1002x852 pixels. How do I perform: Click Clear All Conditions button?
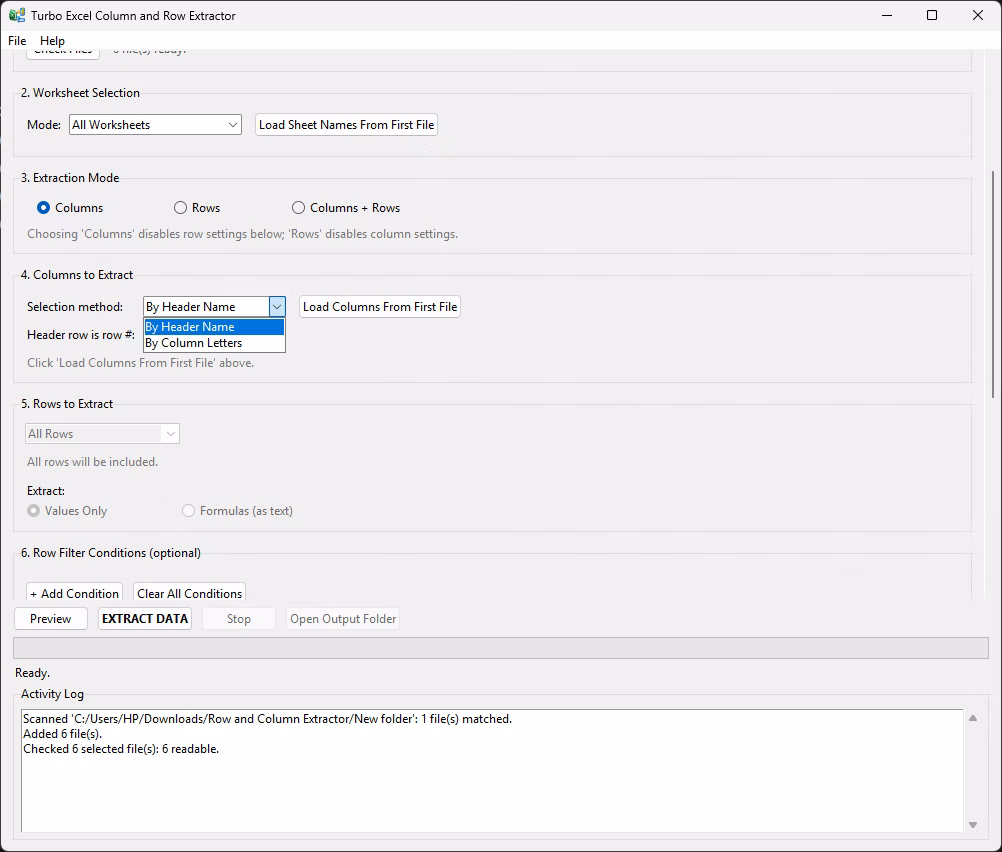click(x=190, y=593)
